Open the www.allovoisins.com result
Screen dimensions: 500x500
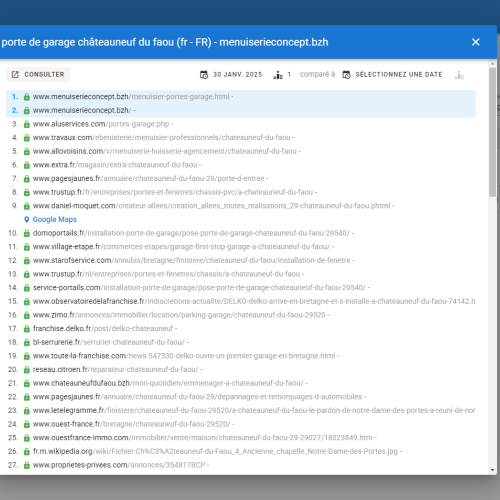[165, 151]
